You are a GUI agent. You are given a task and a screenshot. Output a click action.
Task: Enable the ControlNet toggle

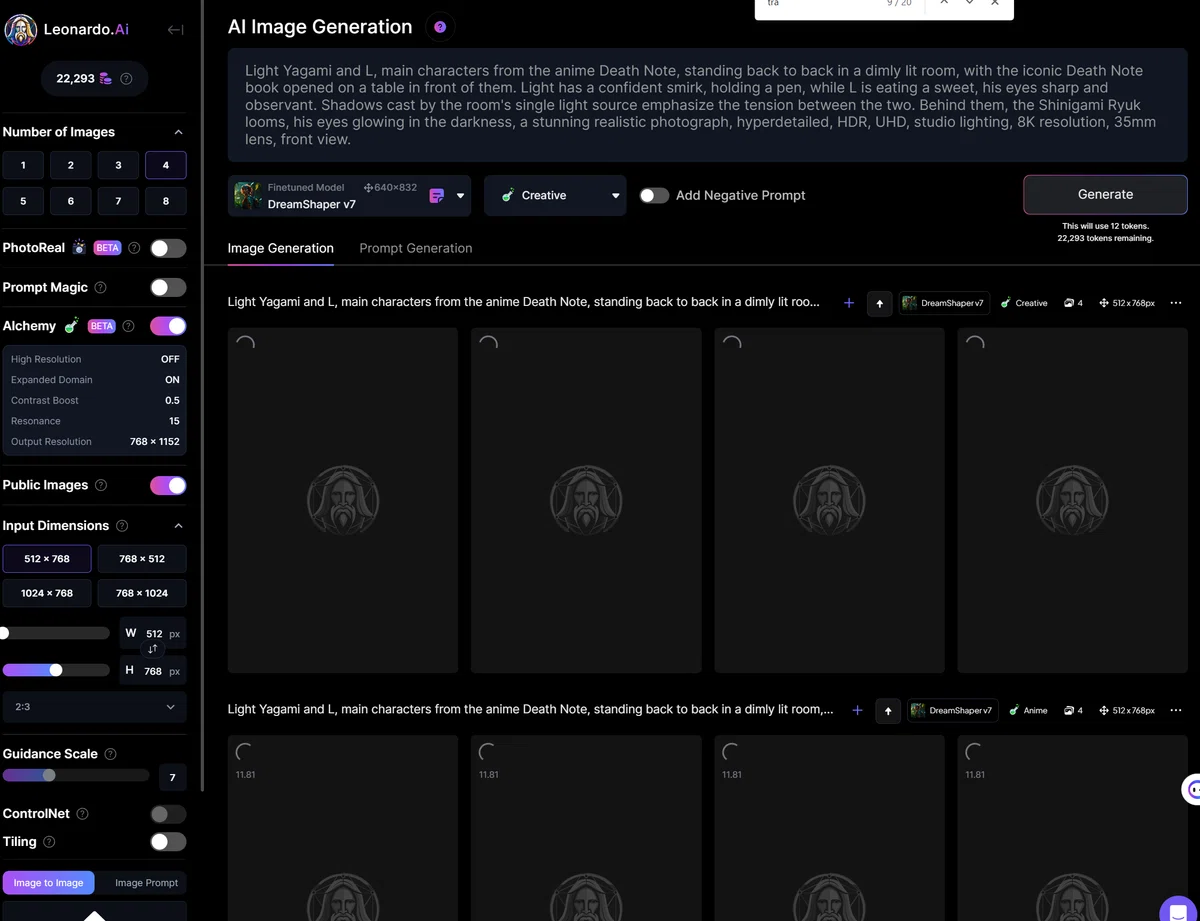click(x=168, y=814)
